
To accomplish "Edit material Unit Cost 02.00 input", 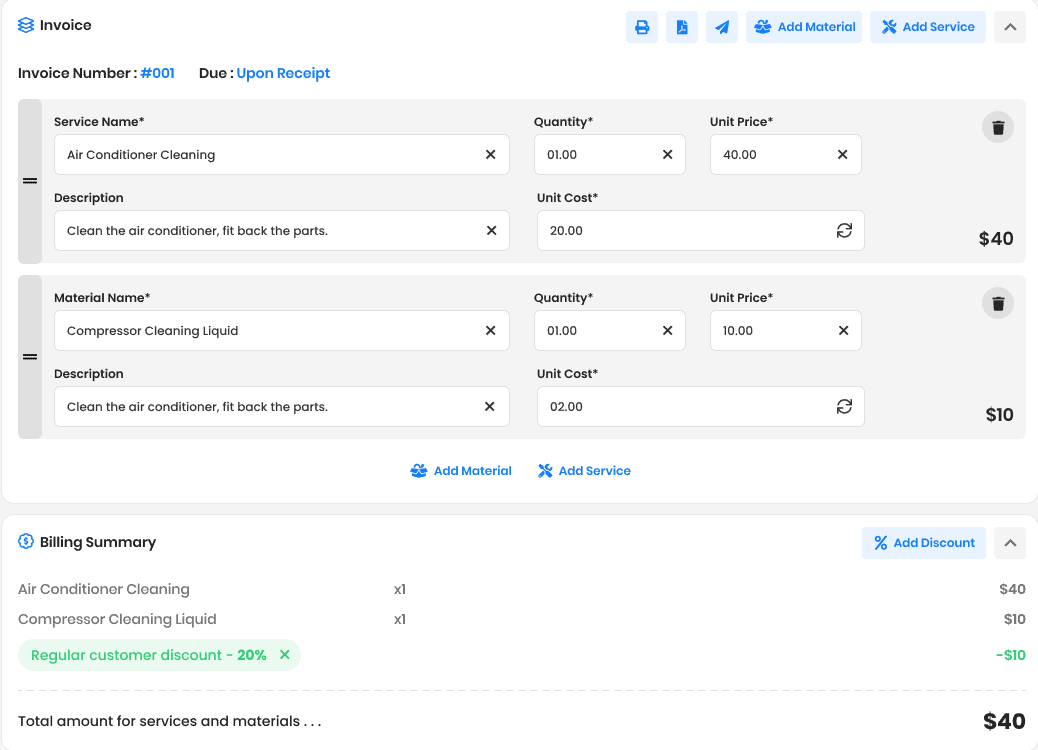I will (700, 407).
